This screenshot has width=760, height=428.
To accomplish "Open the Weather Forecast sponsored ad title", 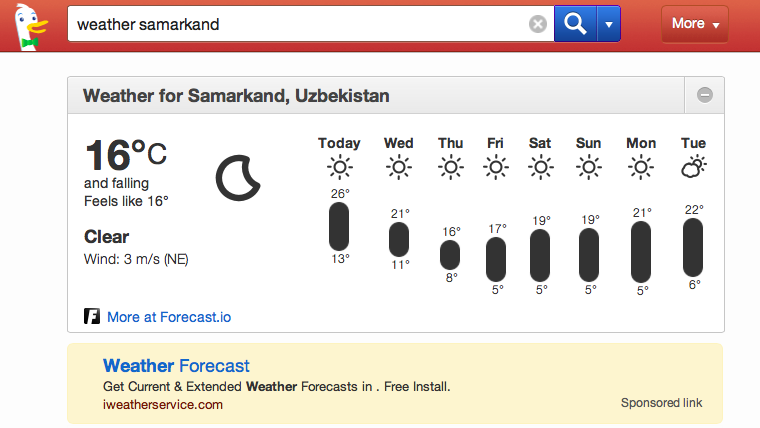I will 176,366.
